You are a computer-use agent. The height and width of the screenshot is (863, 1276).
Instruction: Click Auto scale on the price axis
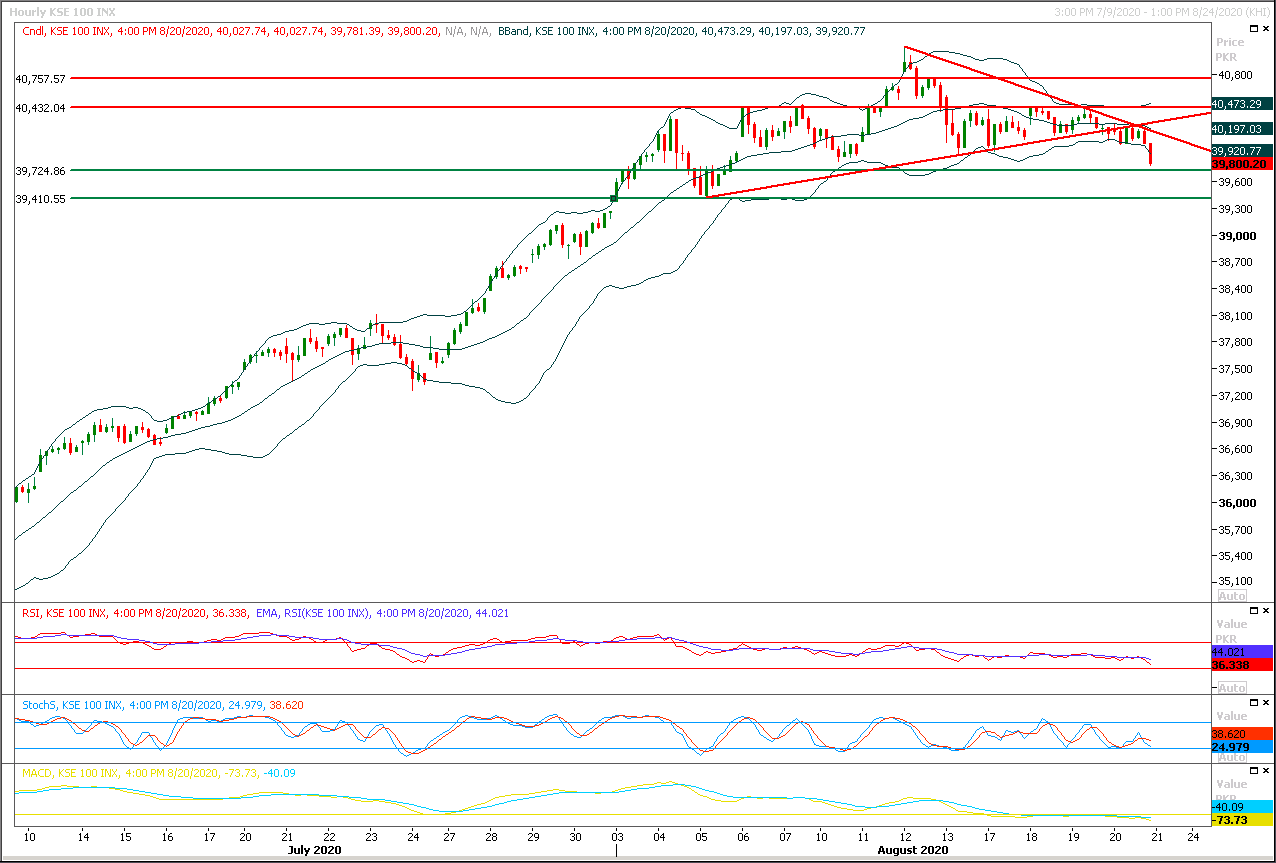tap(1231, 595)
